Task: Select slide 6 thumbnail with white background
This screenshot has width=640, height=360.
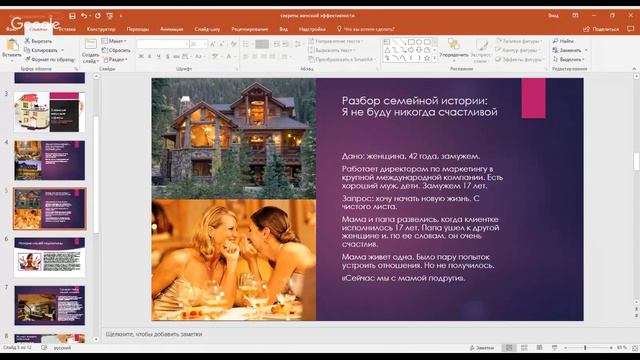Action: click(x=50, y=257)
